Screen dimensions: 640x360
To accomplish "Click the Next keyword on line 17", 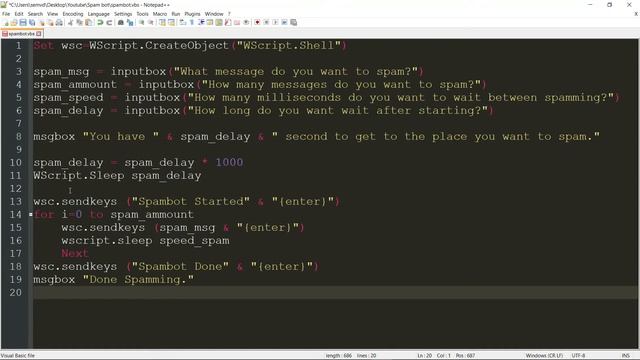I will 75,253.
